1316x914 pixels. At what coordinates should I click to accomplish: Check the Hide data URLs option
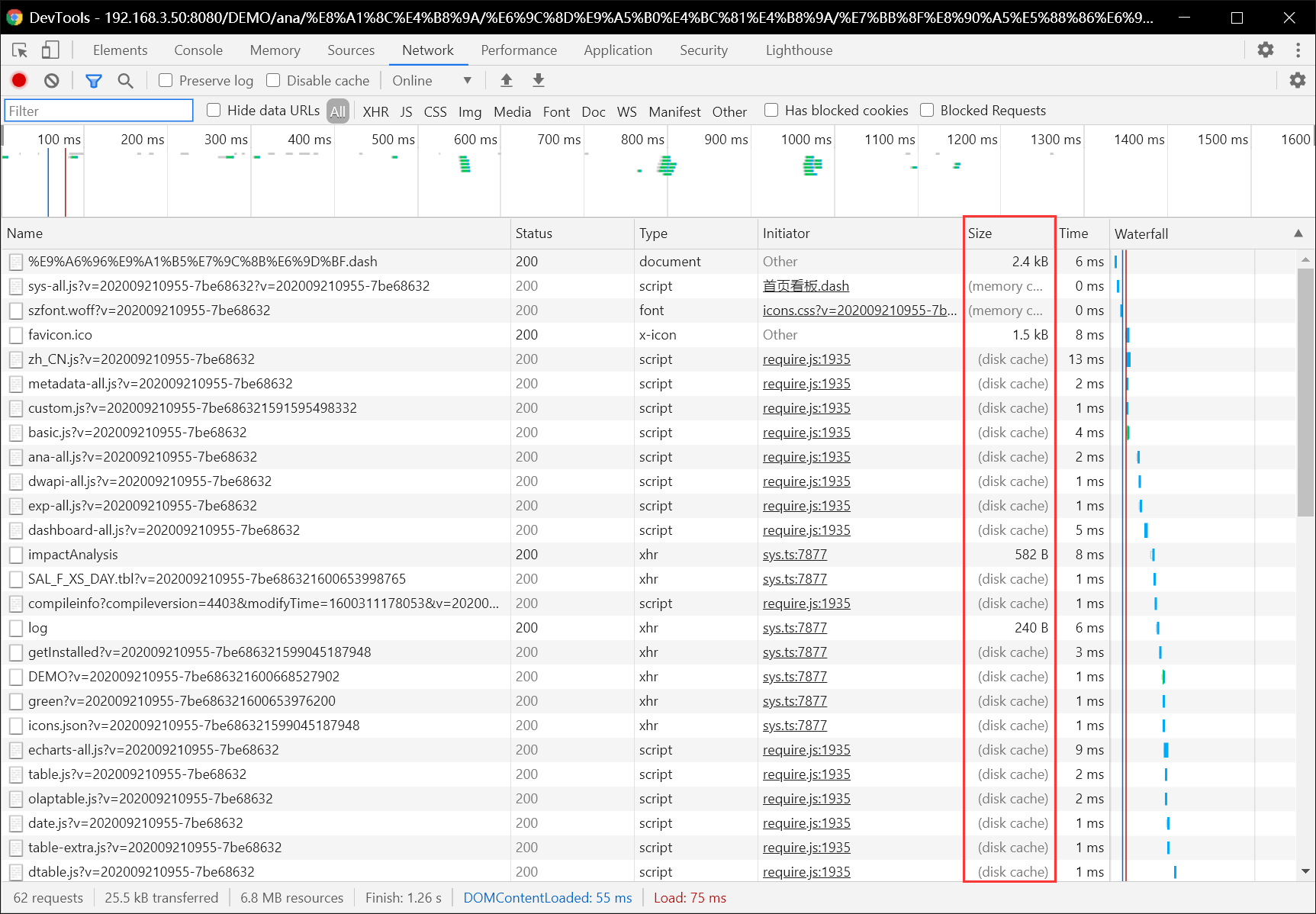[x=214, y=111]
